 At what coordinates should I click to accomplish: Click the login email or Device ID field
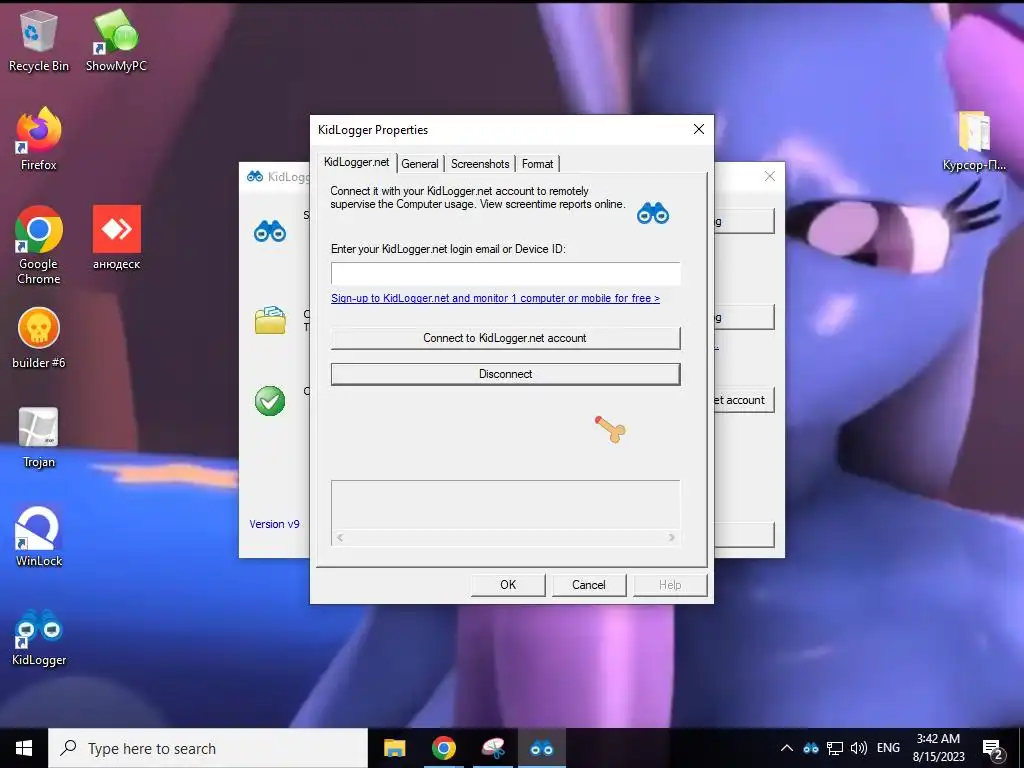coord(505,273)
